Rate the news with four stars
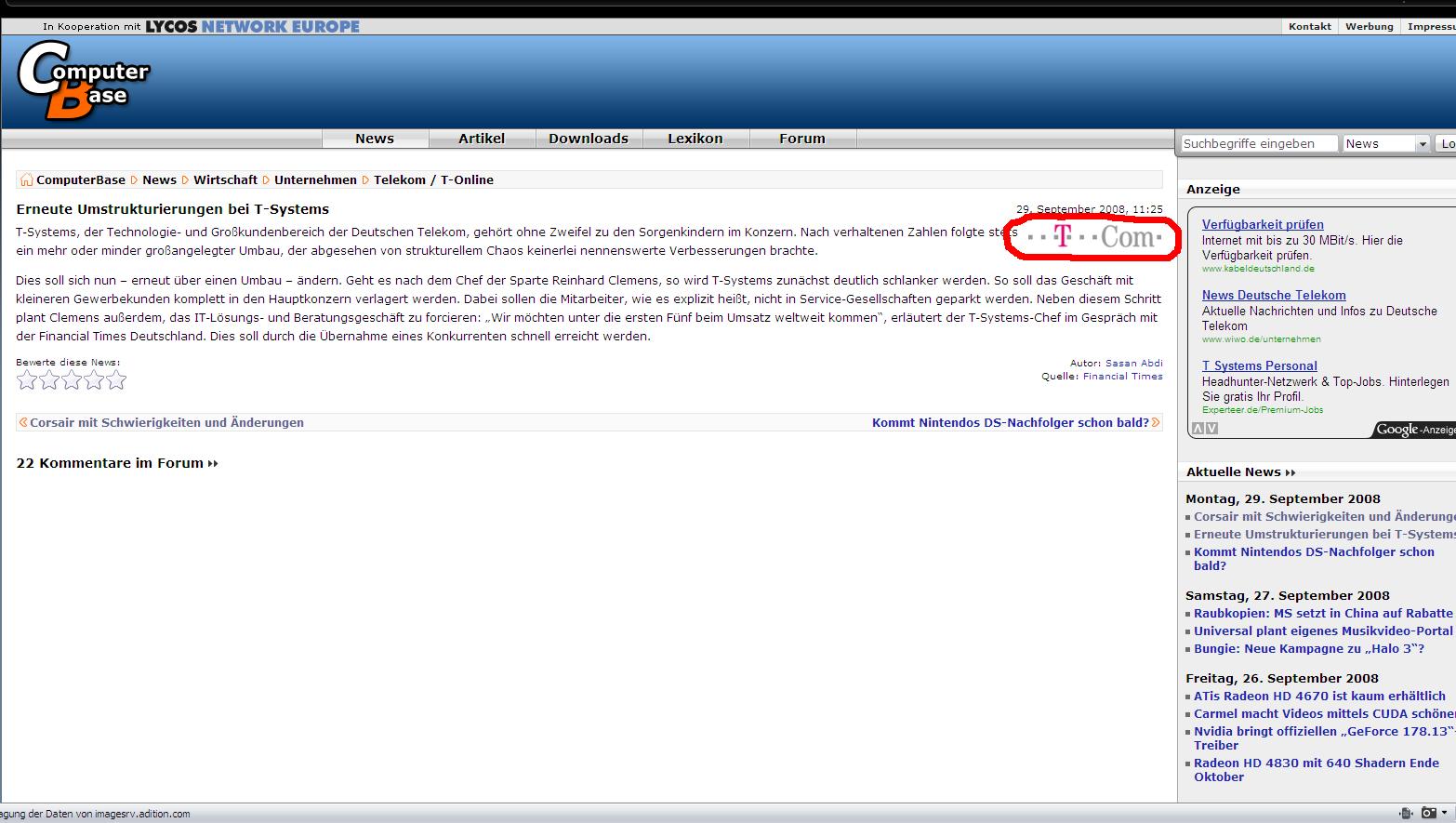The image size is (1456, 823). (94, 379)
